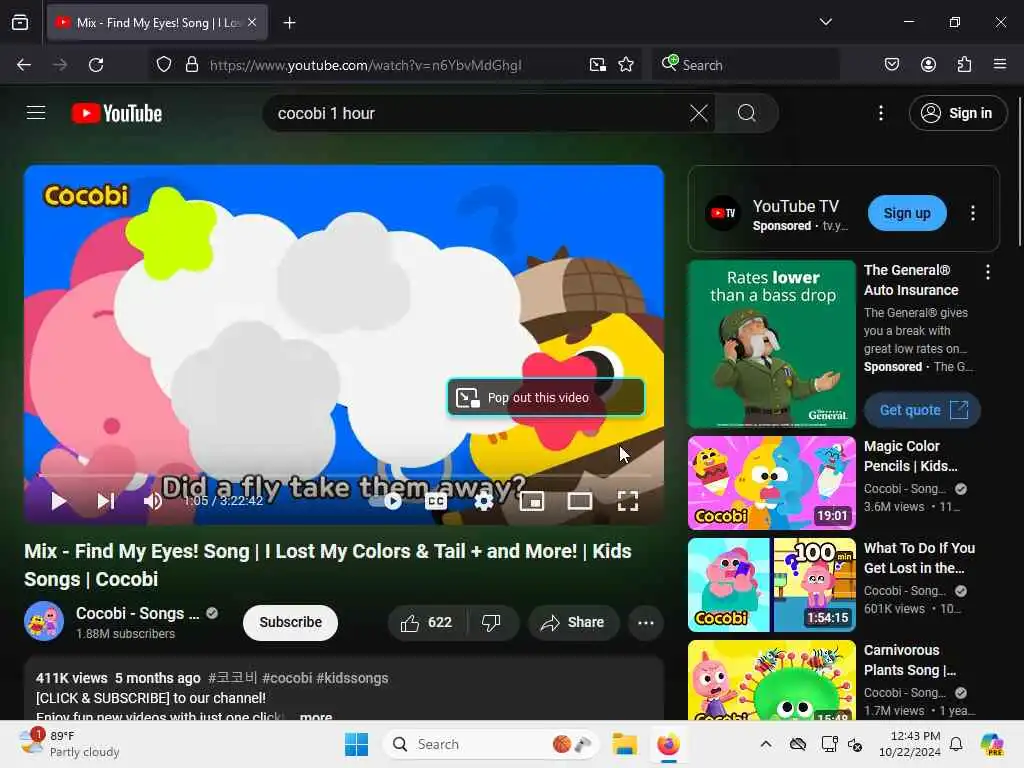Image resolution: width=1024 pixels, height=768 pixels.
Task: Submit search with magnifier button
Action: (746, 113)
